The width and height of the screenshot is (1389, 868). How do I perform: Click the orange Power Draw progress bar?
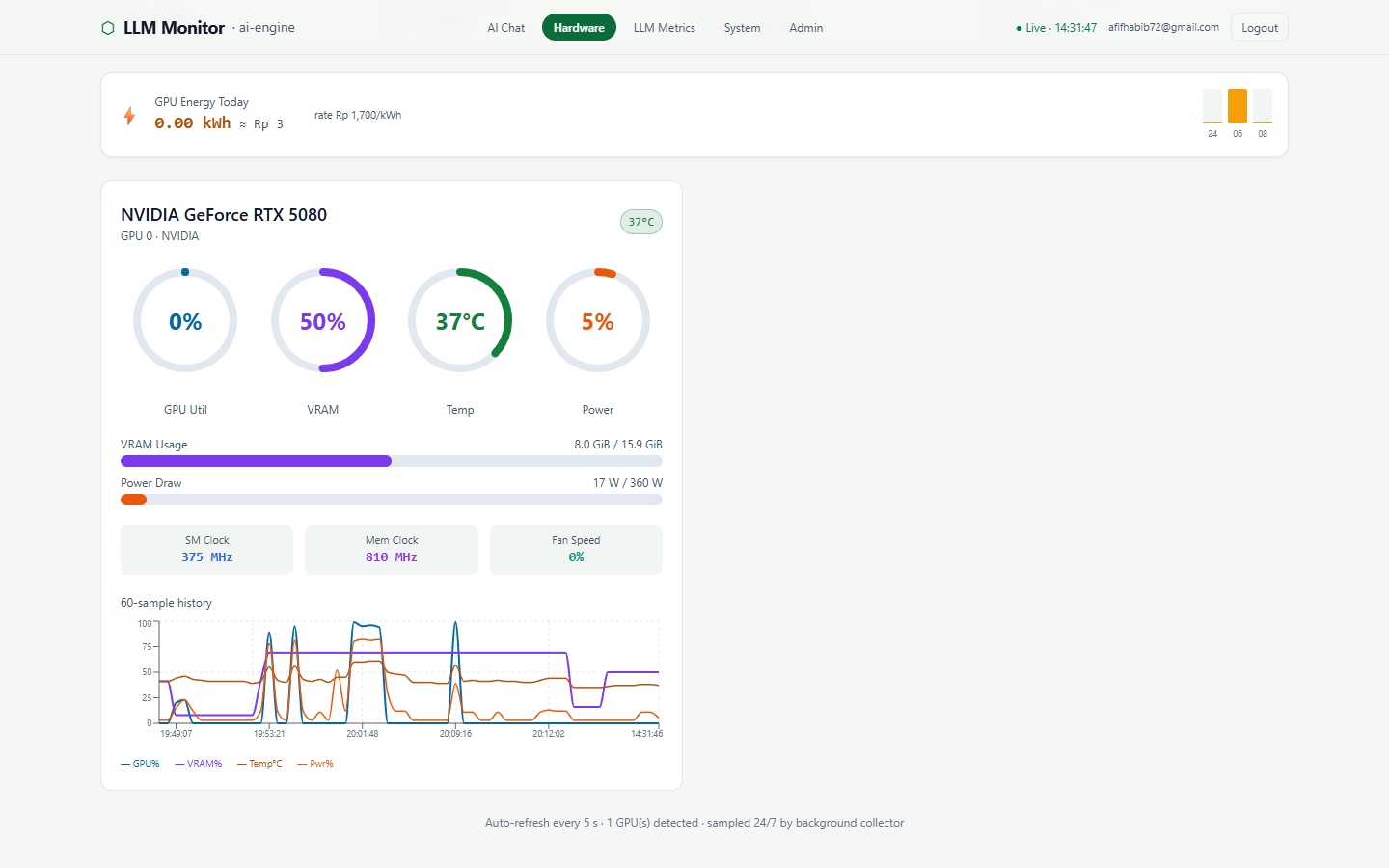[392, 500]
